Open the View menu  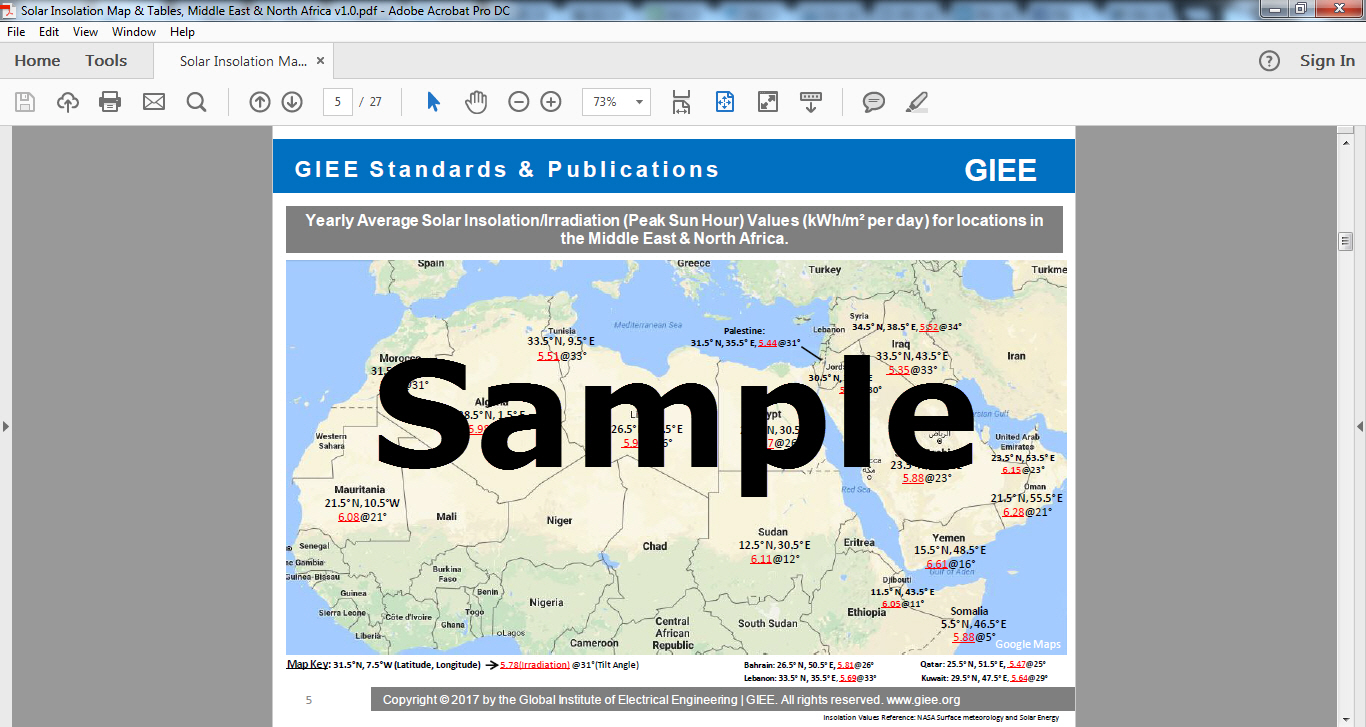coord(86,32)
